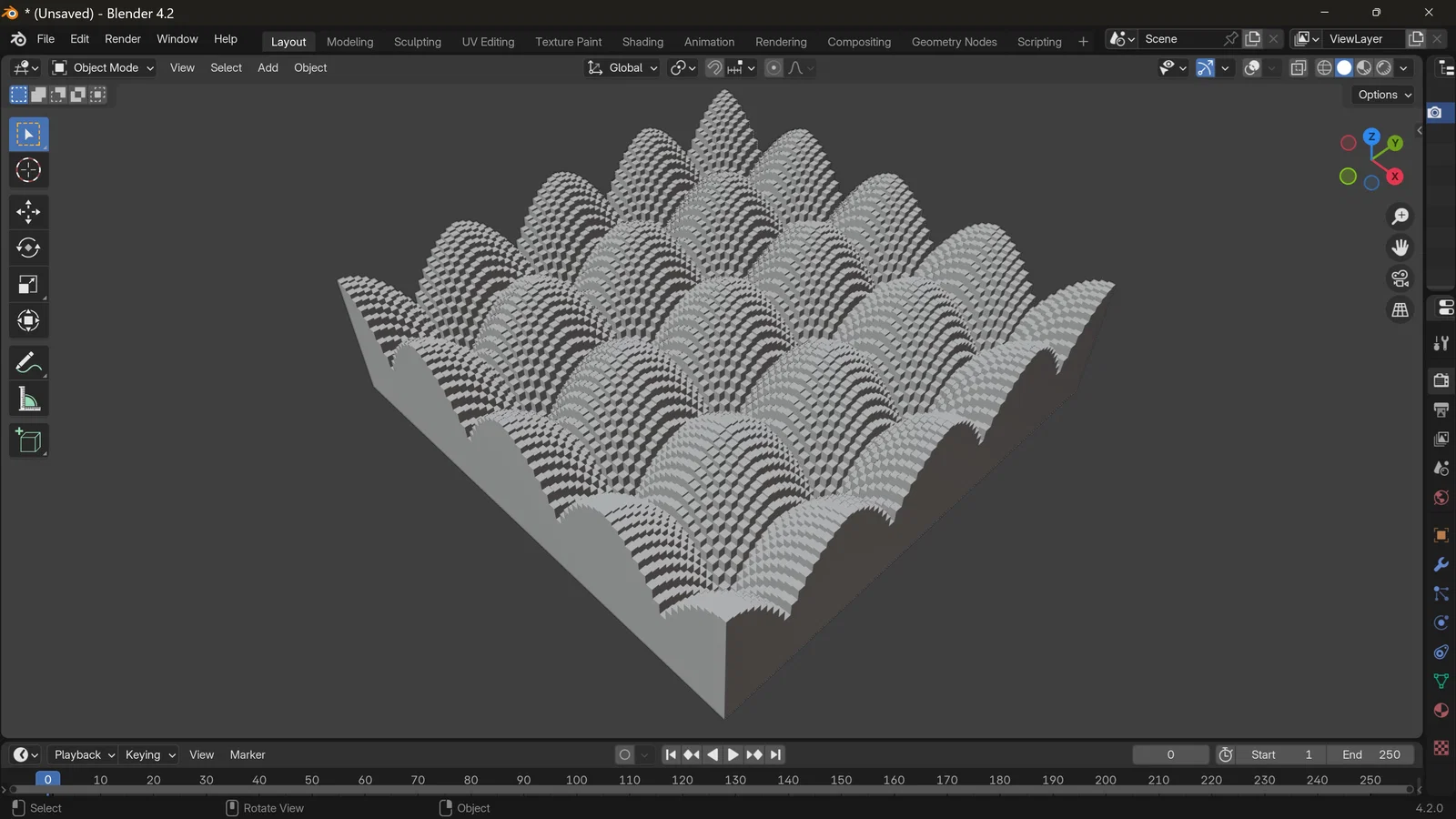Click the Blender logo menu icon
The height and width of the screenshot is (819, 1456).
point(18,39)
